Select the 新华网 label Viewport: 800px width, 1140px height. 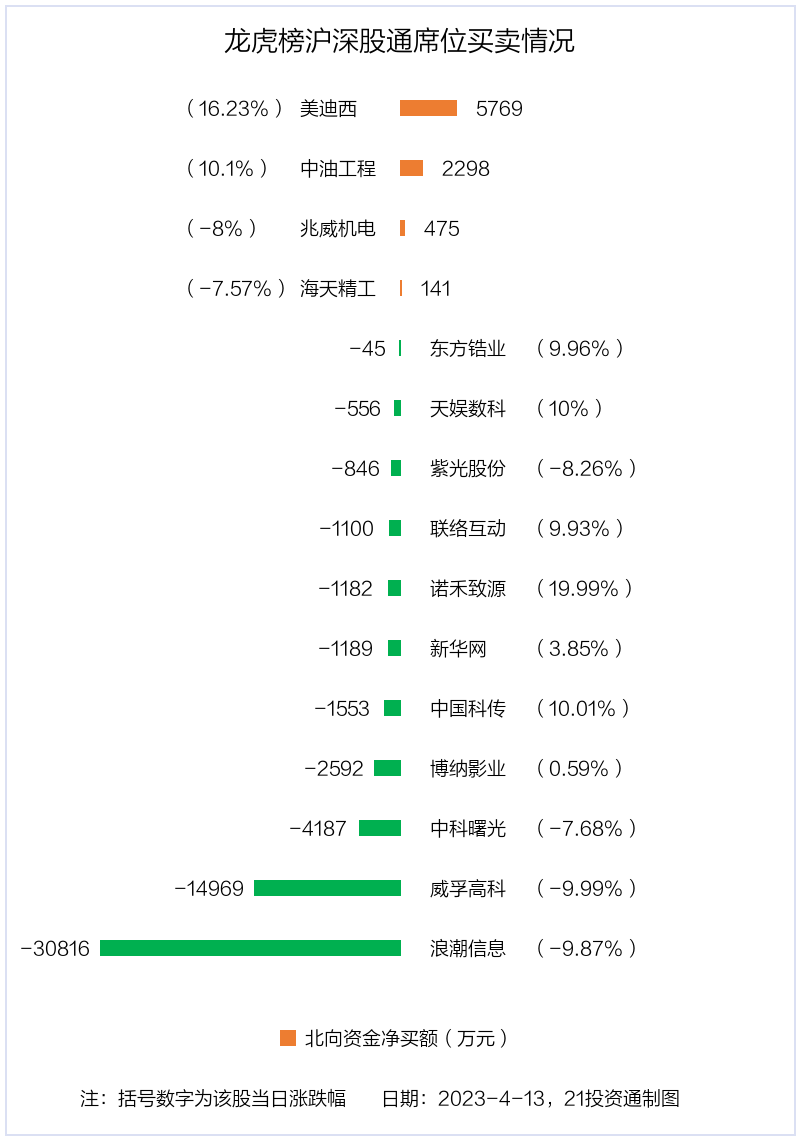(458, 648)
